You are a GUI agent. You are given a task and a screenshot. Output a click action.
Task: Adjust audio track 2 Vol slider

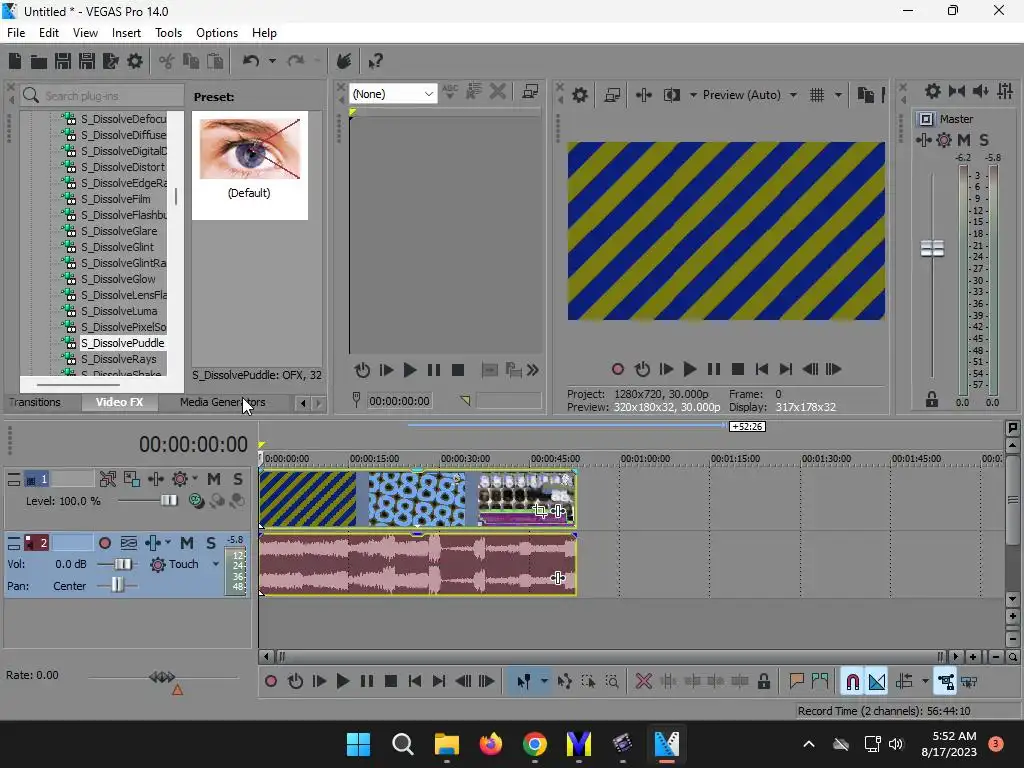tap(122, 564)
